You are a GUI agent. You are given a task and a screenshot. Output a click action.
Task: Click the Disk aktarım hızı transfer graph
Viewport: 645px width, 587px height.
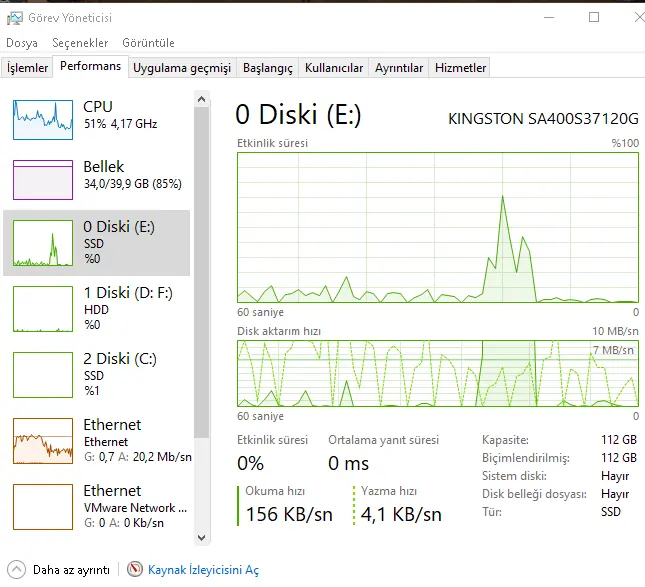point(438,374)
